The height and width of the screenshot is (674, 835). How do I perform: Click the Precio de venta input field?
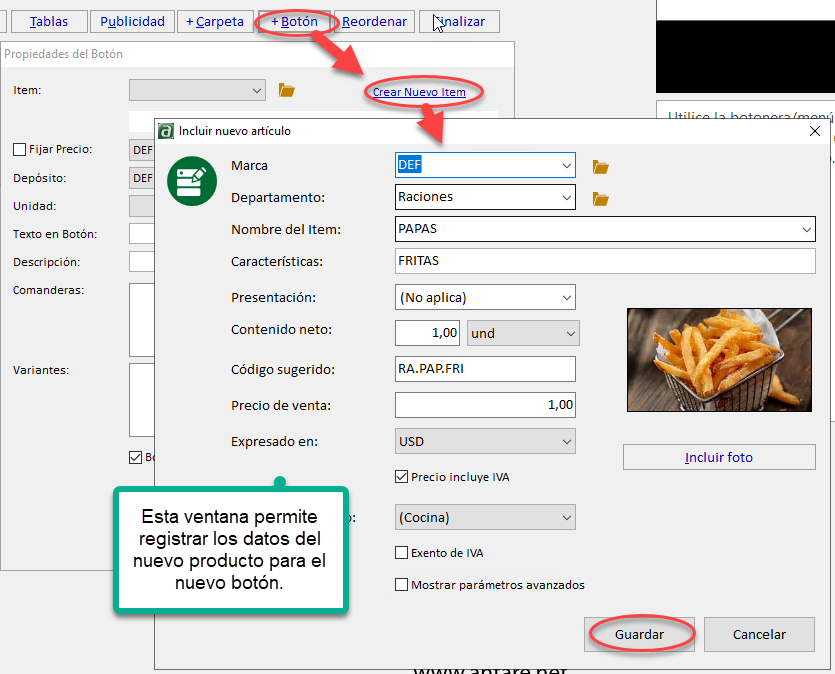tap(485, 405)
